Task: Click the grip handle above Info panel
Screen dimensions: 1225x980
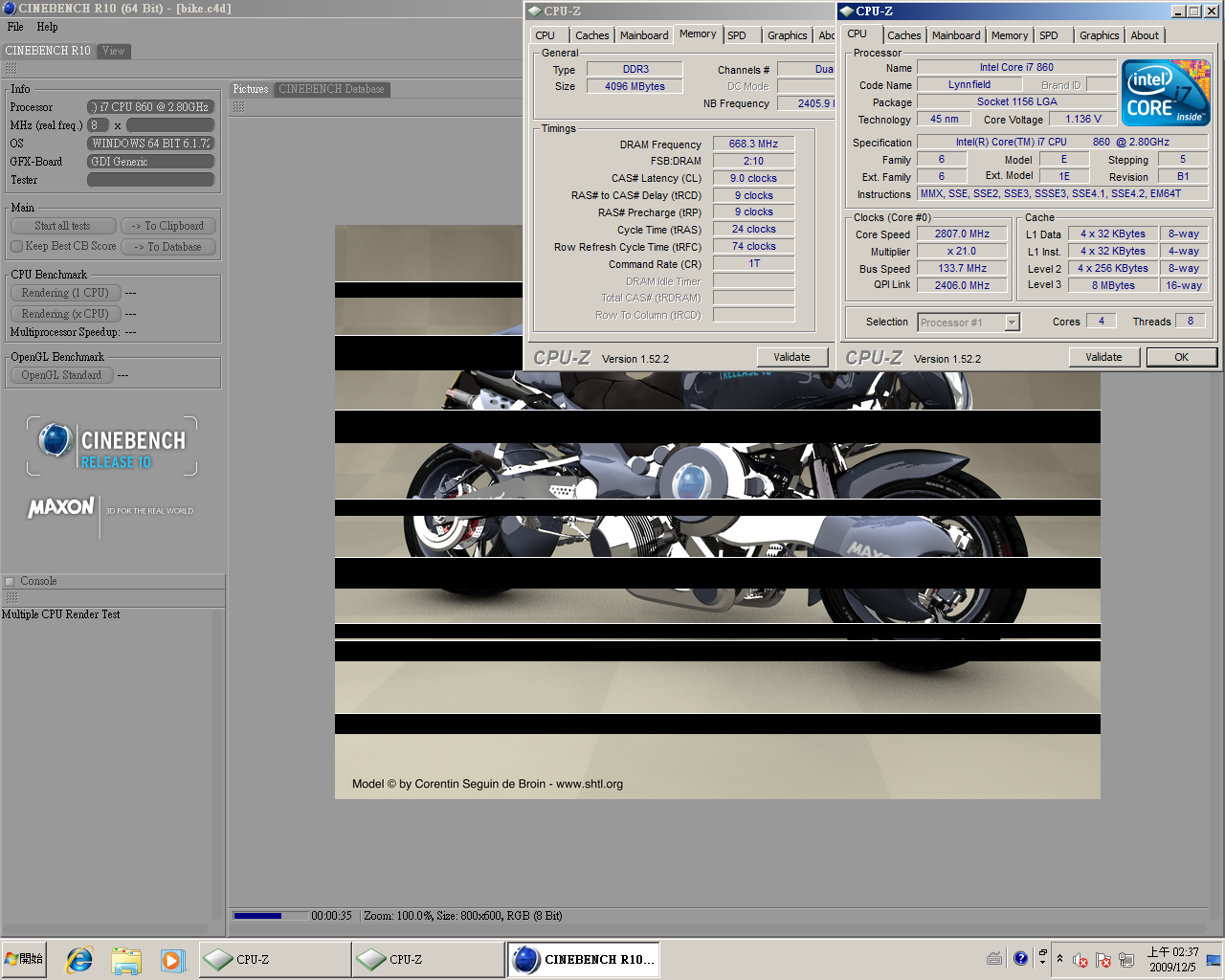Action: point(11,69)
